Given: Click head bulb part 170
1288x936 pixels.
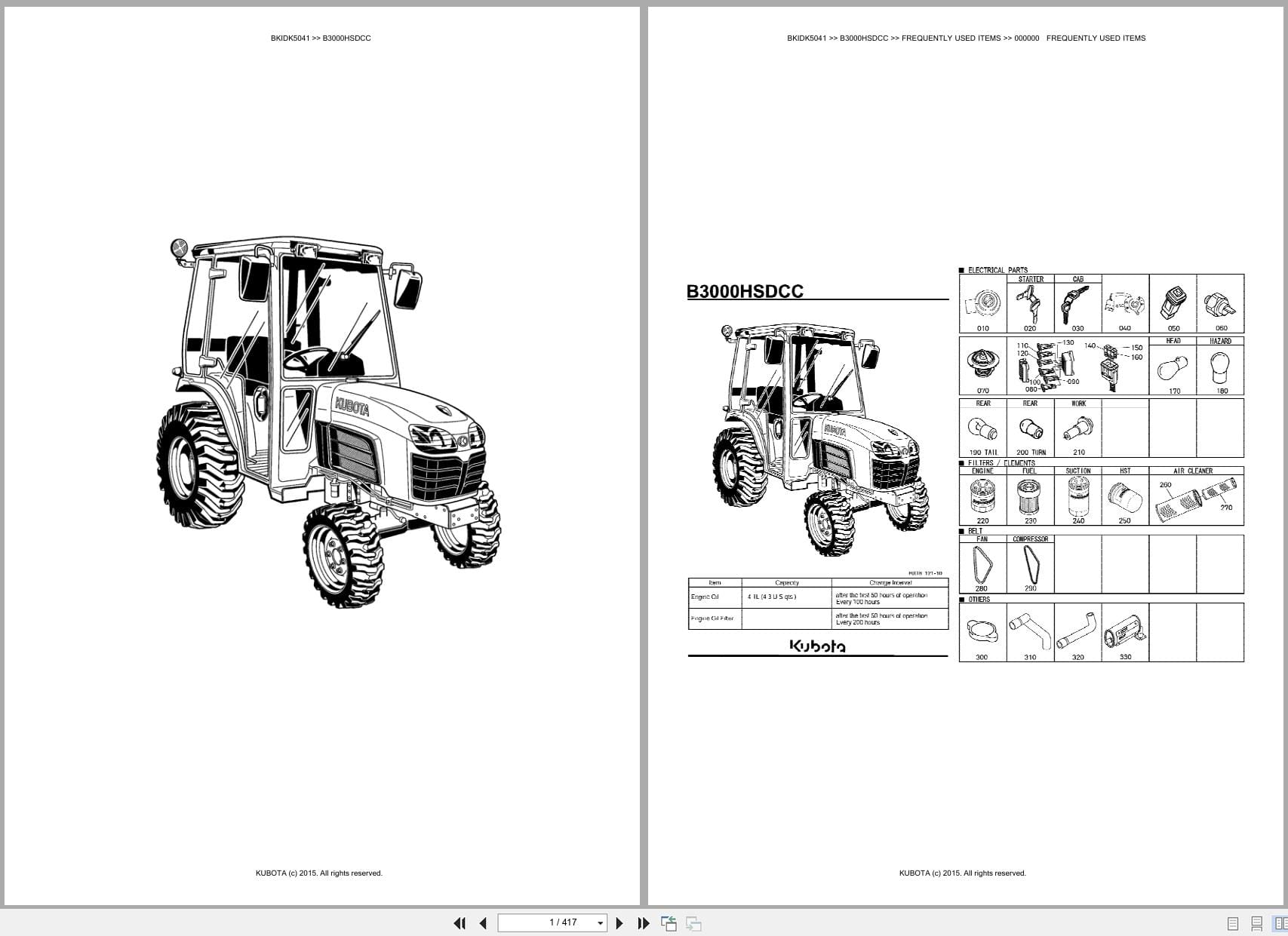Looking at the screenshot, I should coord(1173,369).
